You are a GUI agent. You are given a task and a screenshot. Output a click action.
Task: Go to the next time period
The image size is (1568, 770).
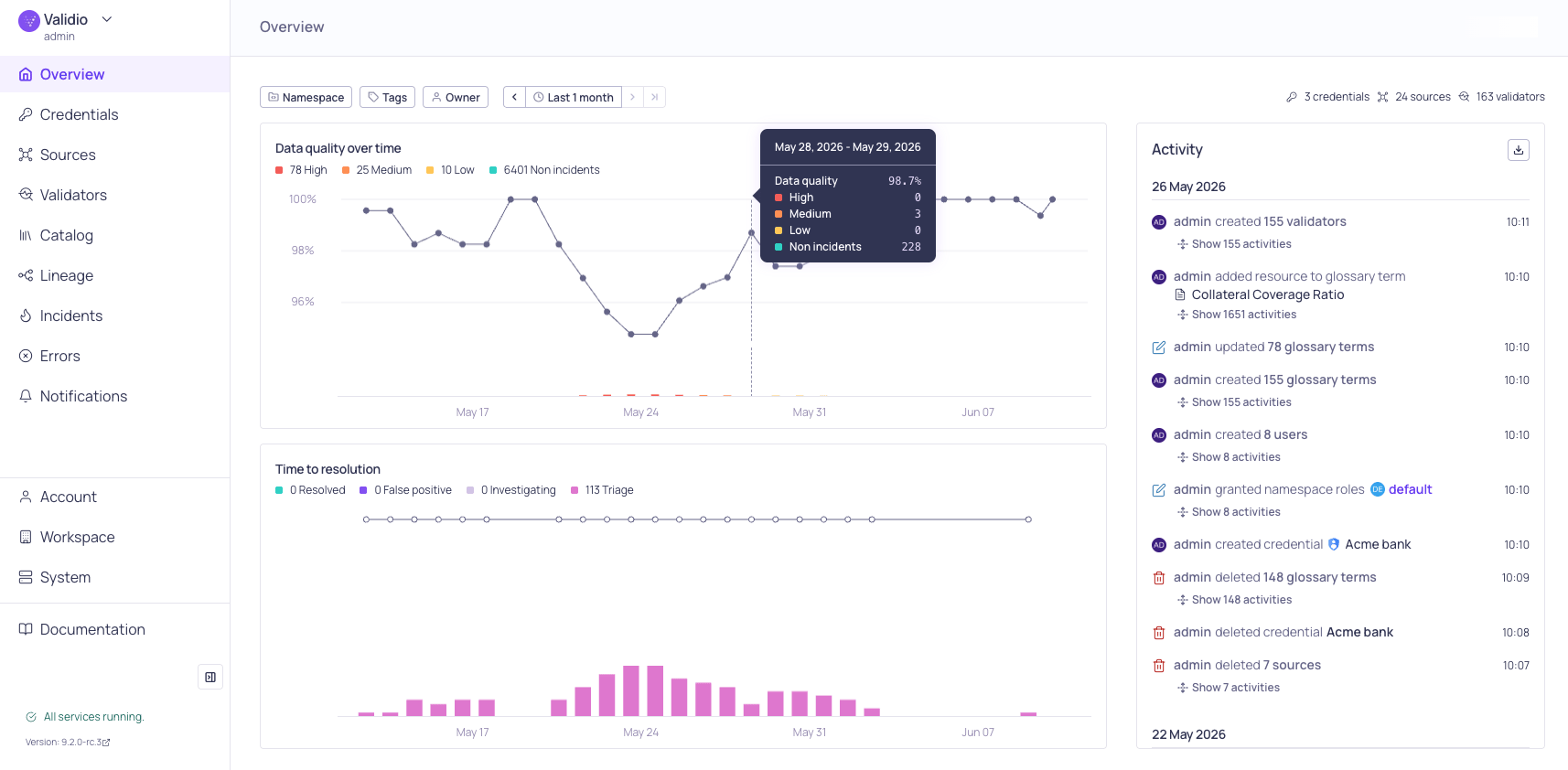click(632, 97)
